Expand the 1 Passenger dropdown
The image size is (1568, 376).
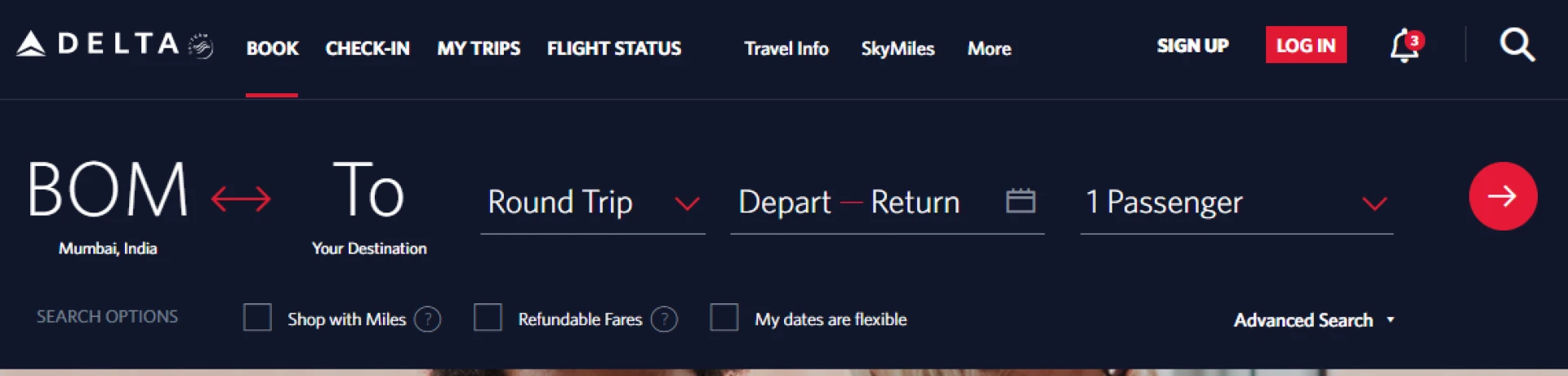tap(1236, 203)
